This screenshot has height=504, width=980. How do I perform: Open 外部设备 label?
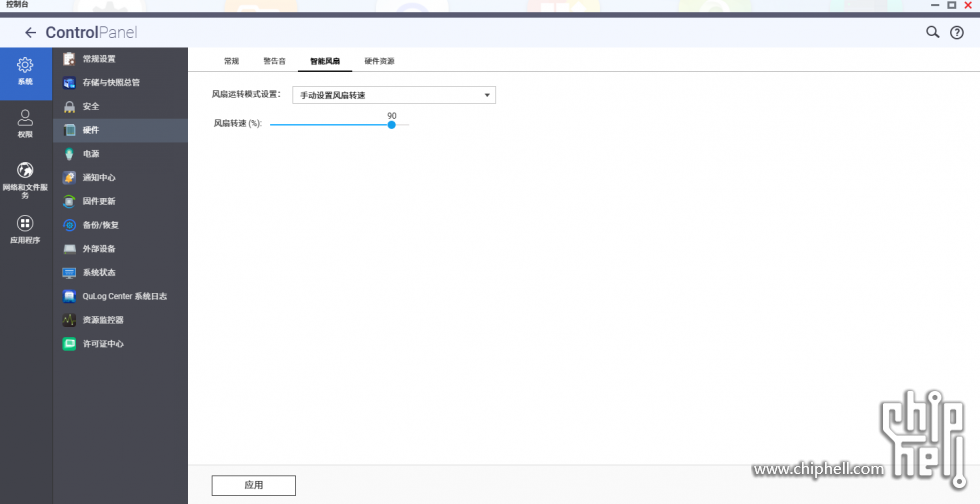pyautogui.click(x=99, y=249)
